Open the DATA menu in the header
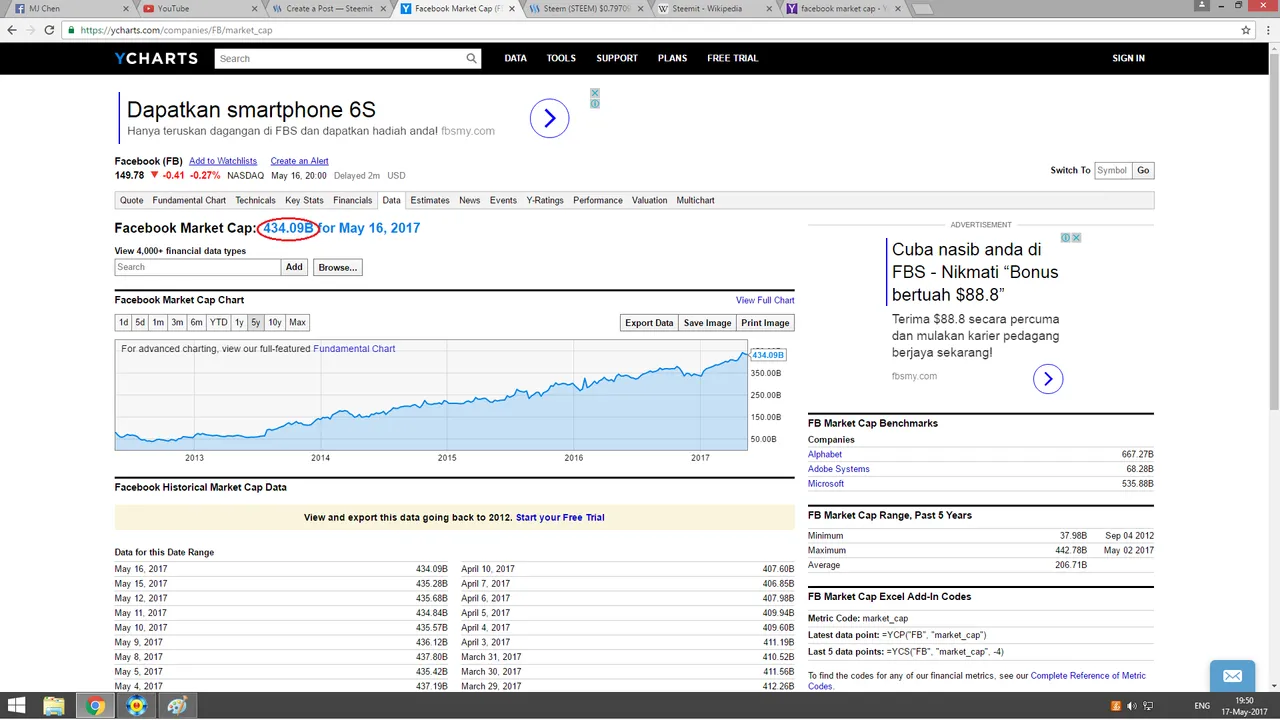The width and height of the screenshot is (1280, 720). point(515,58)
